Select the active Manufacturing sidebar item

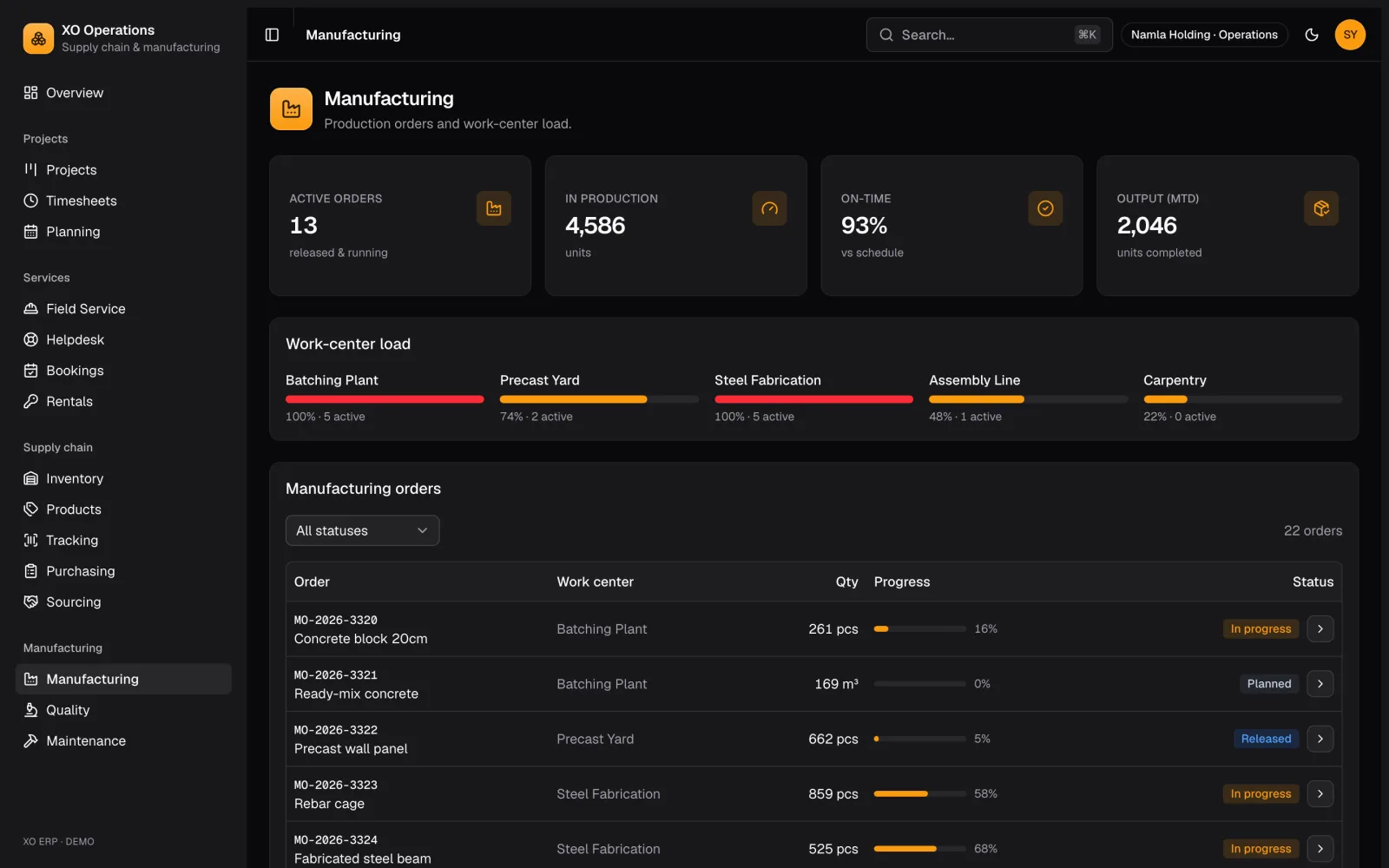[123, 679]
